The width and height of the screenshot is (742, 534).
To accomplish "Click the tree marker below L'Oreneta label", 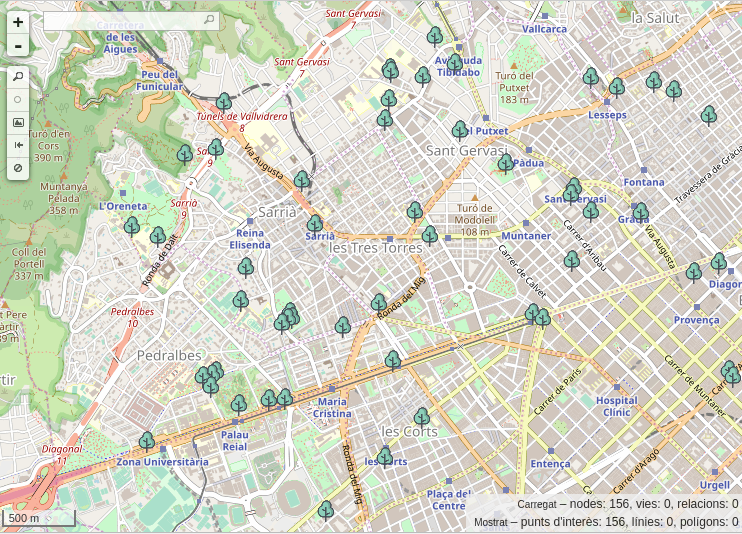I will [132, 226].
